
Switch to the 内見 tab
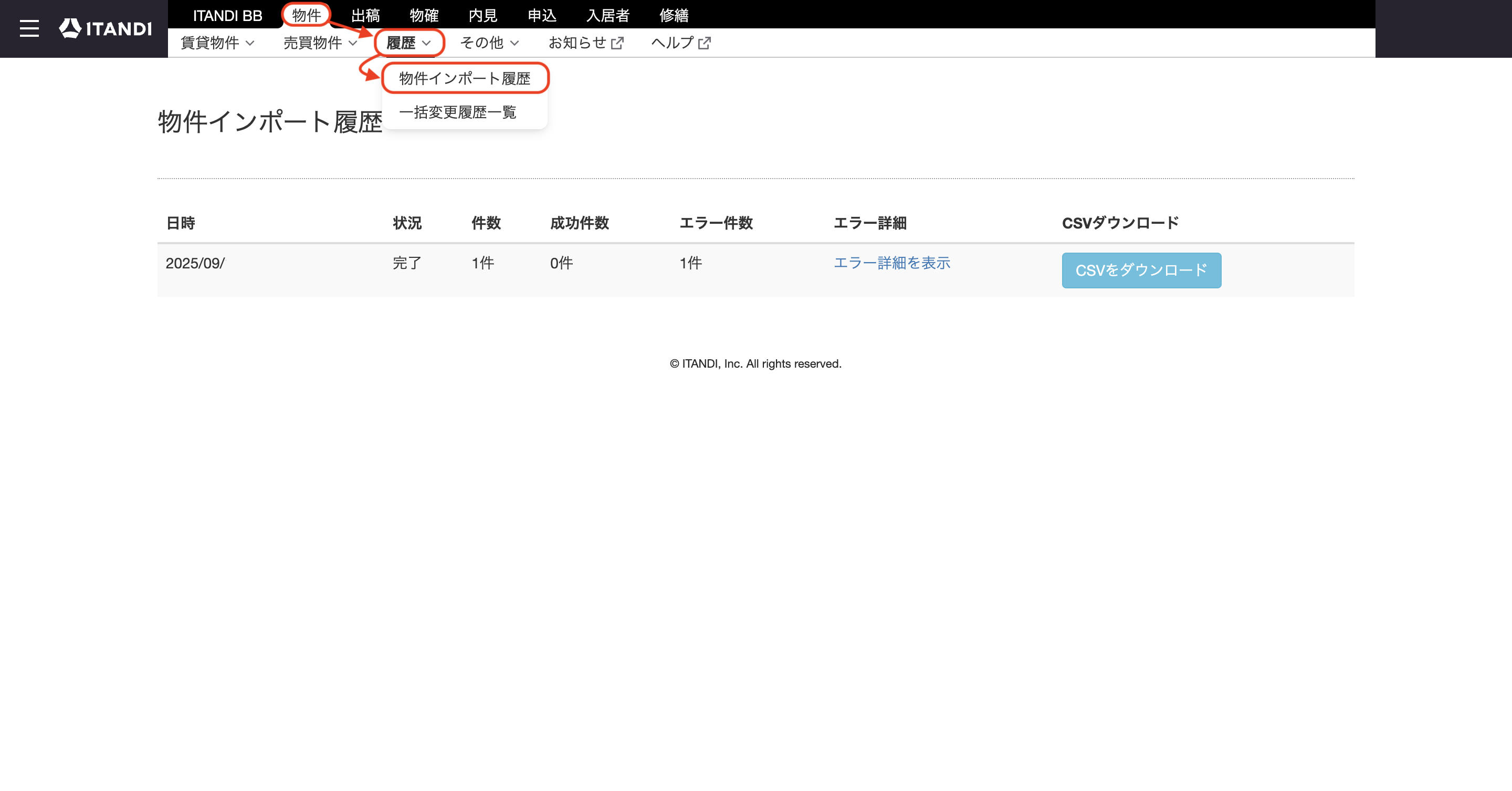(x=483, y=15)
